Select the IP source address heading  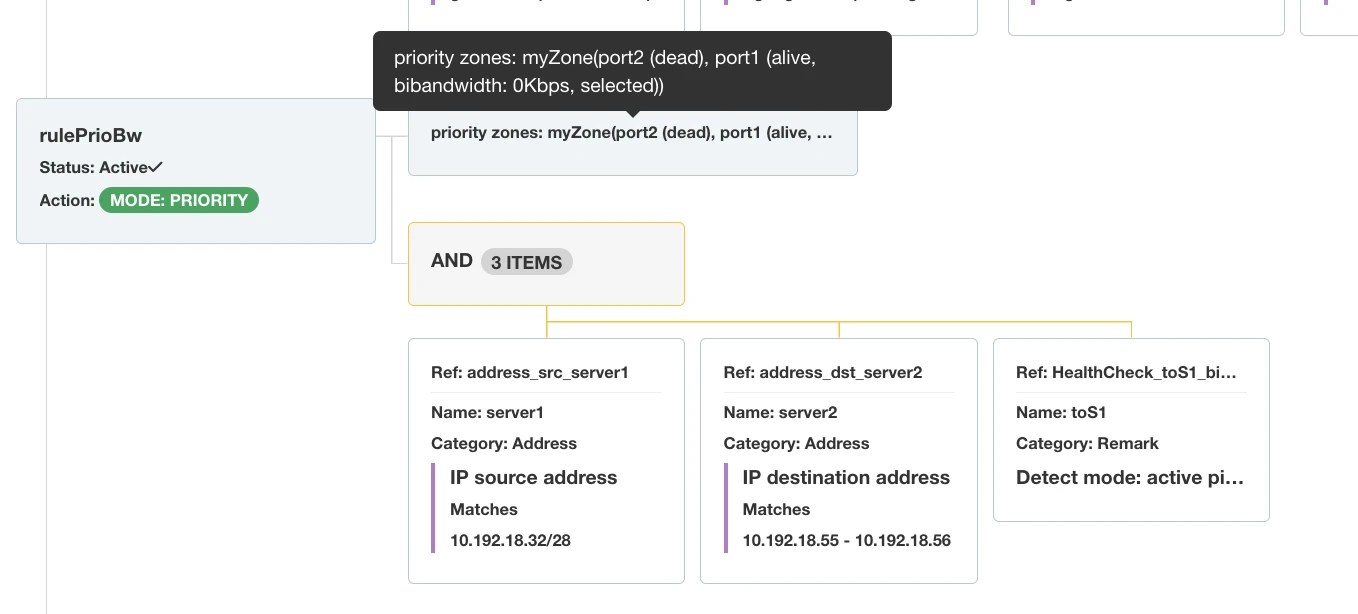tap(533, 477)
